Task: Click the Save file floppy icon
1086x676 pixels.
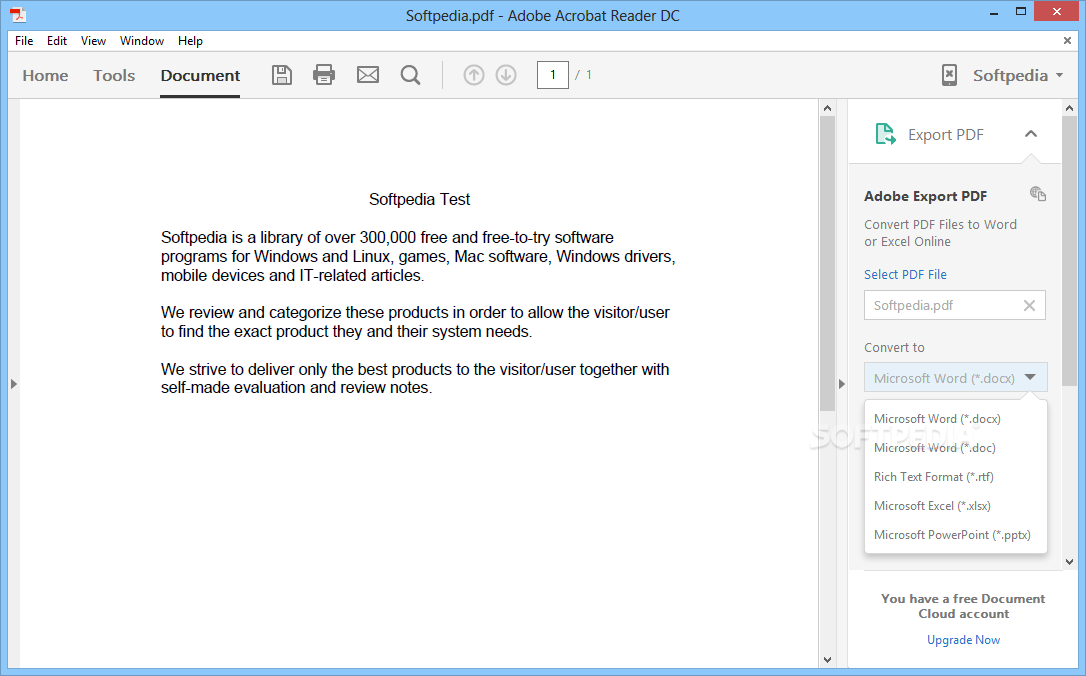Action: point(282,75)
